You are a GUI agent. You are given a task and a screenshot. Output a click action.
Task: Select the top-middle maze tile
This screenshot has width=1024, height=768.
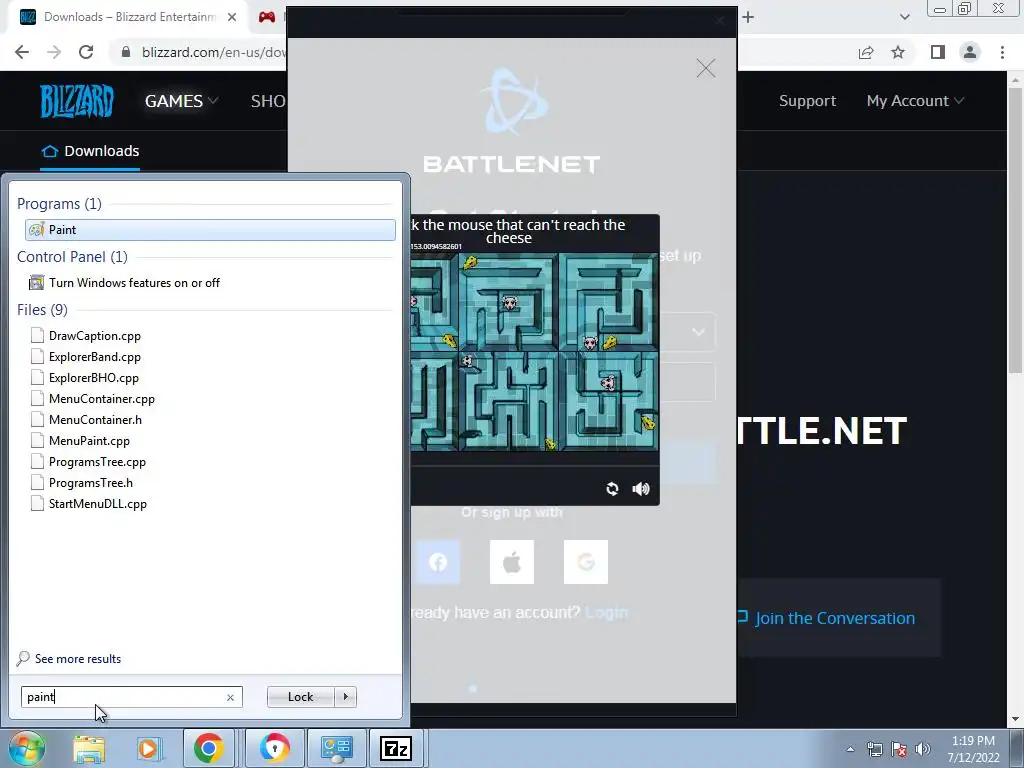[x=508, y=302]
